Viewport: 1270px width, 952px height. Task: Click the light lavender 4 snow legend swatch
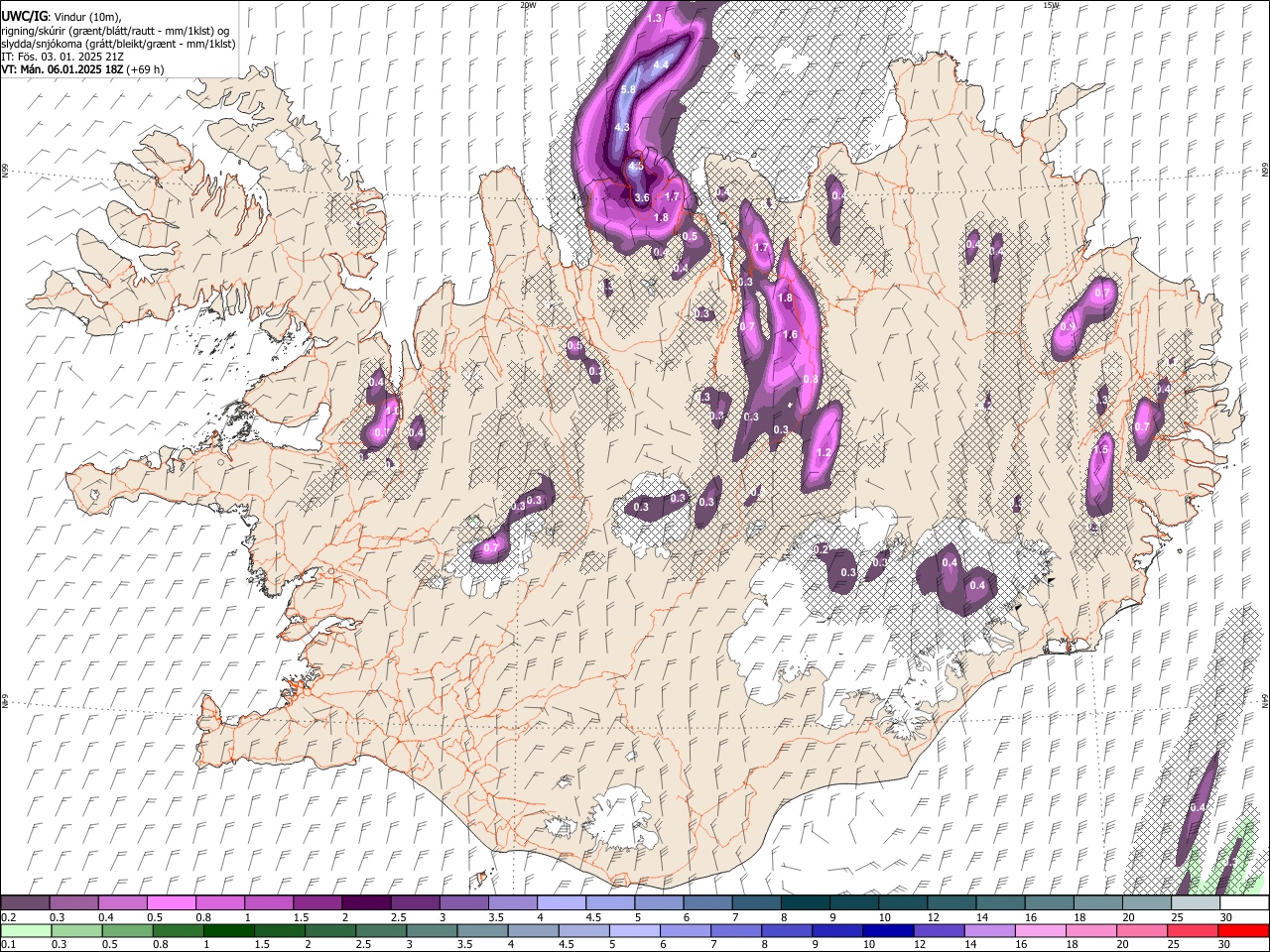coord(561,903)
